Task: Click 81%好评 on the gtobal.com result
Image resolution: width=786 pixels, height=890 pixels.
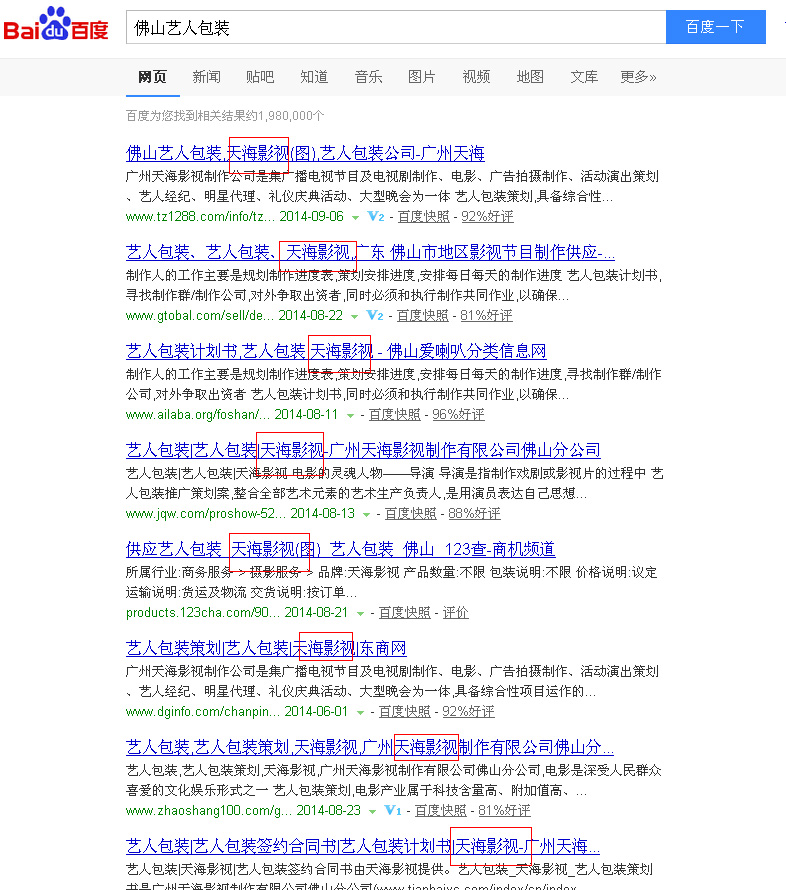Action: tap(486, 315)
